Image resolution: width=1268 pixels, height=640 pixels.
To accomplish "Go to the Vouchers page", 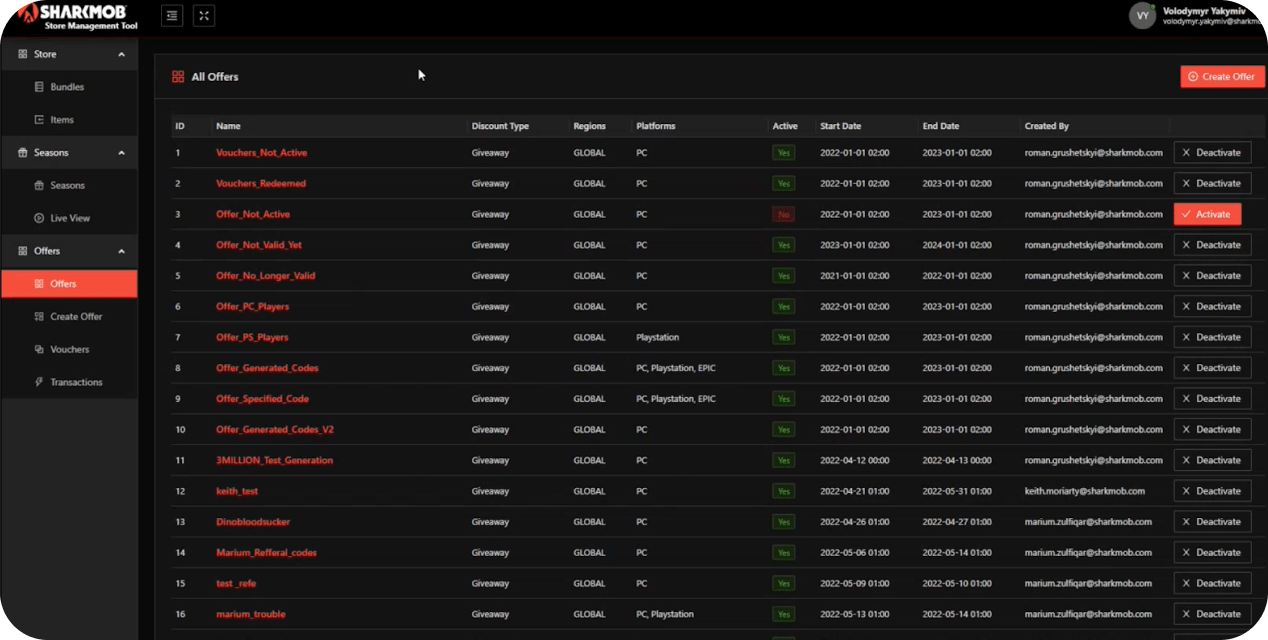I will coord(69,350).
